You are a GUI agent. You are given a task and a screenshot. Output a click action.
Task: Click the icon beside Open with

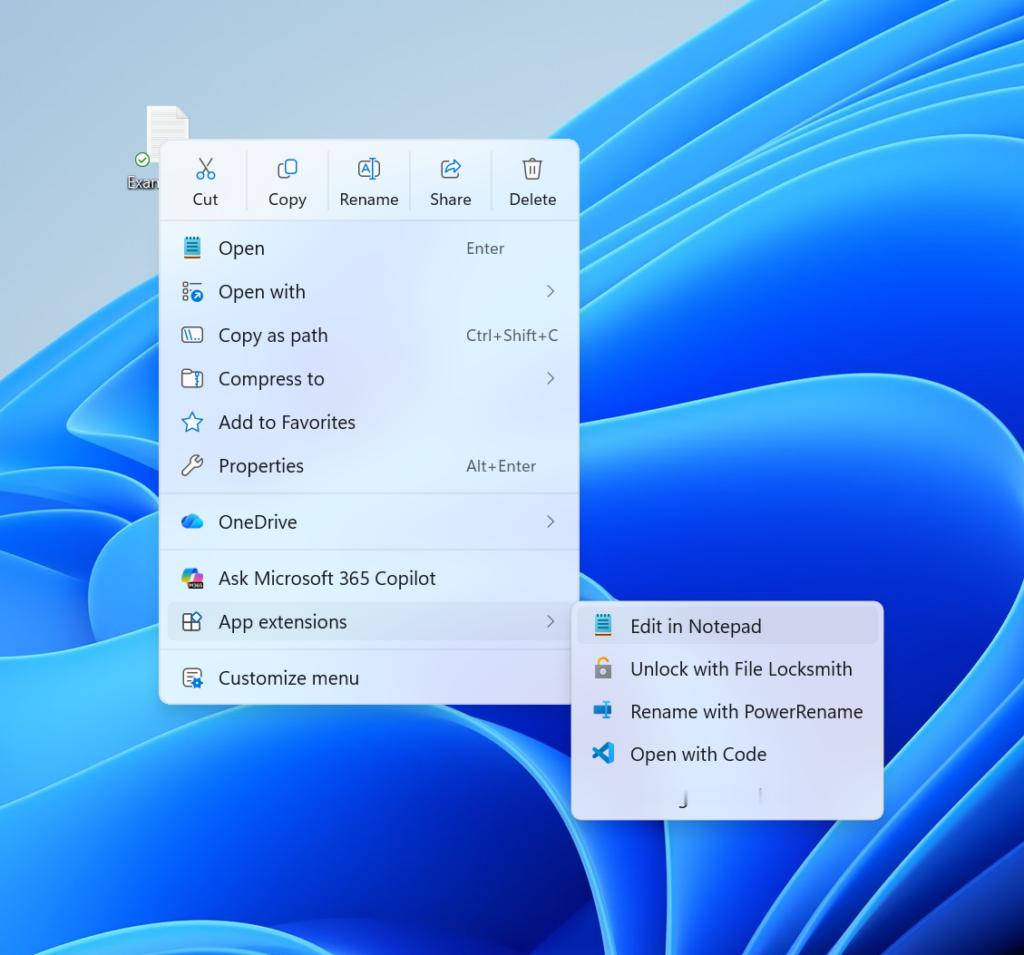[x=192, y=291]
